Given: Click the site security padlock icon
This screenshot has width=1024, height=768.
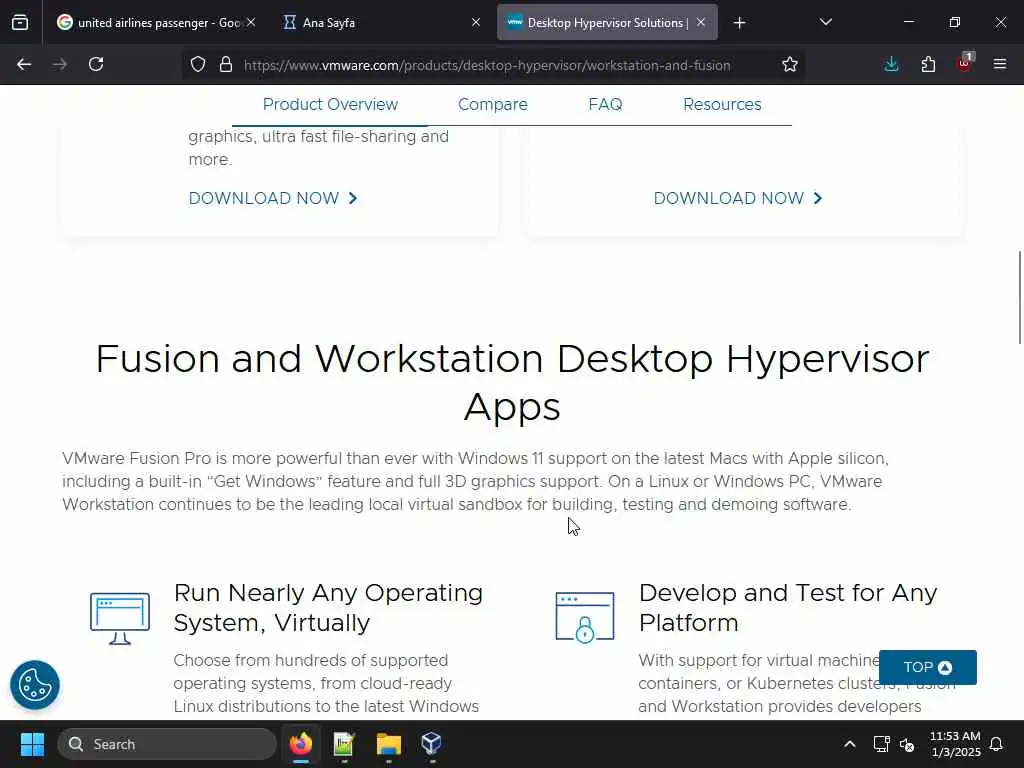Looking at the screenshot, I should (x=226, y=64).
